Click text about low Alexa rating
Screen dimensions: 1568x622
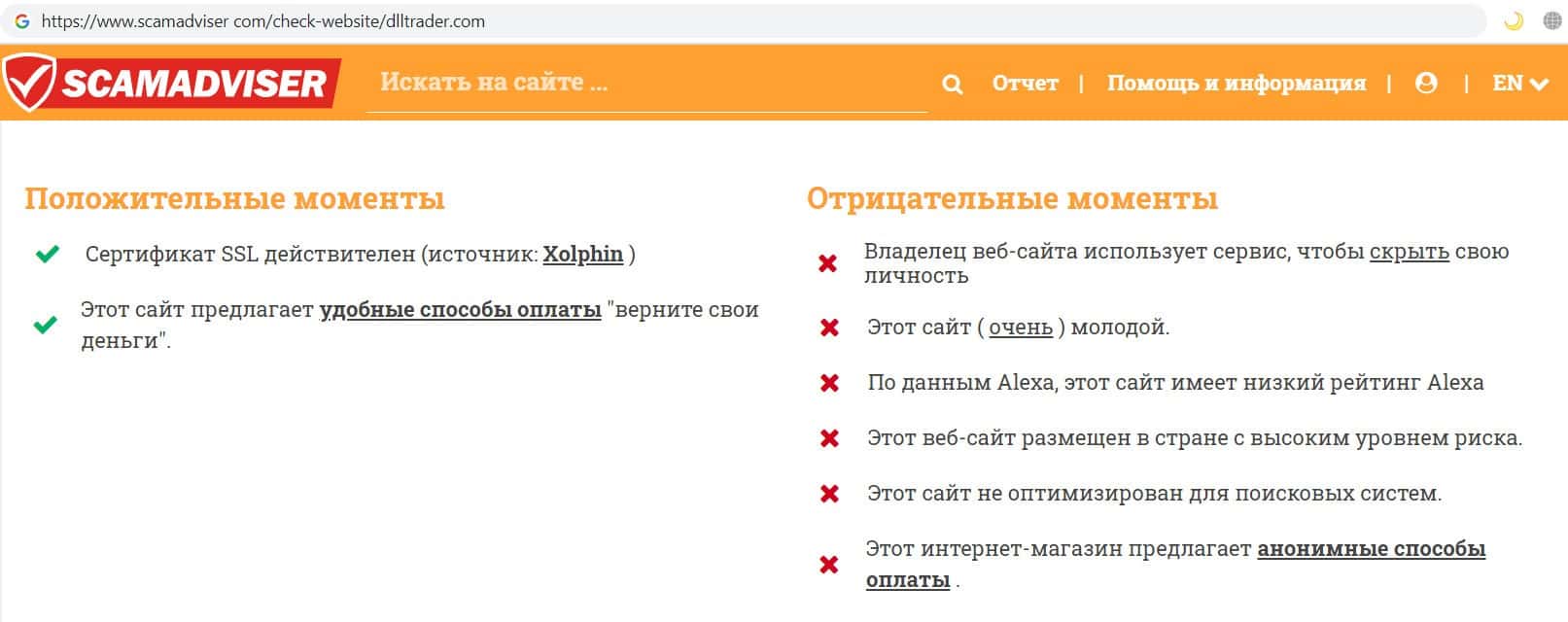point(1175,382)
